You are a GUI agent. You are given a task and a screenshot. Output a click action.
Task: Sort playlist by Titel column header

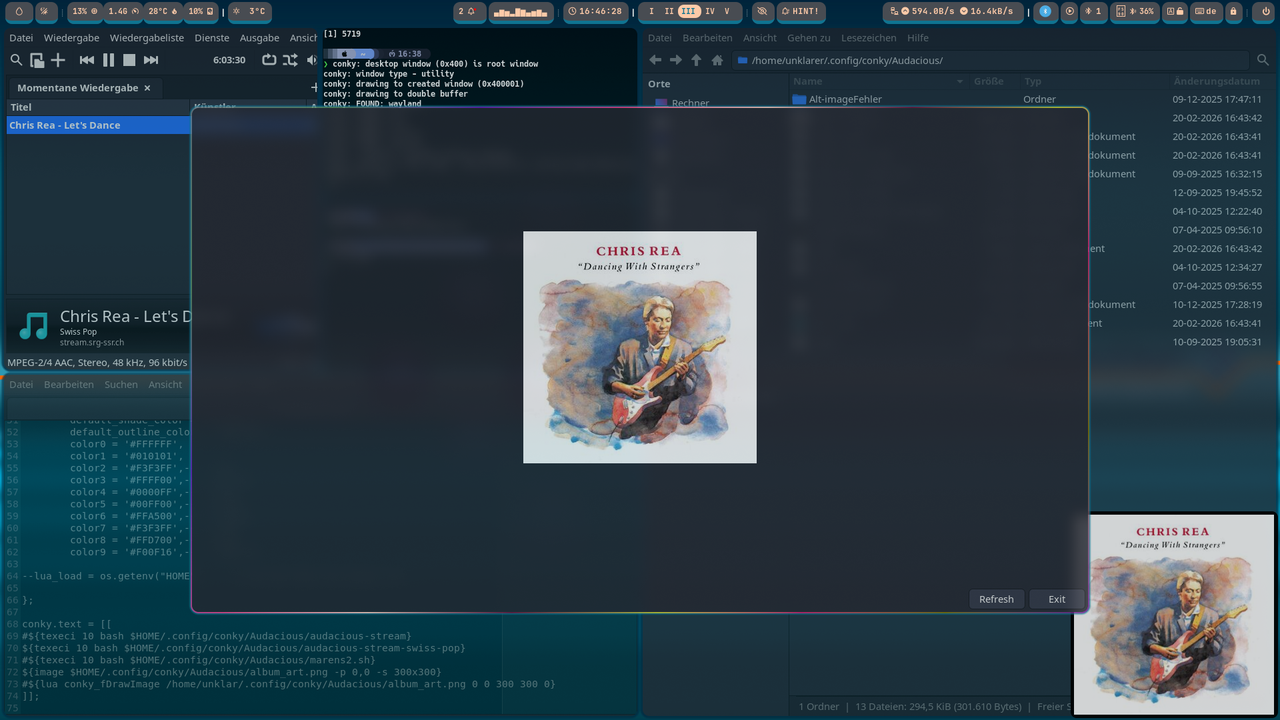click(98, 107)
